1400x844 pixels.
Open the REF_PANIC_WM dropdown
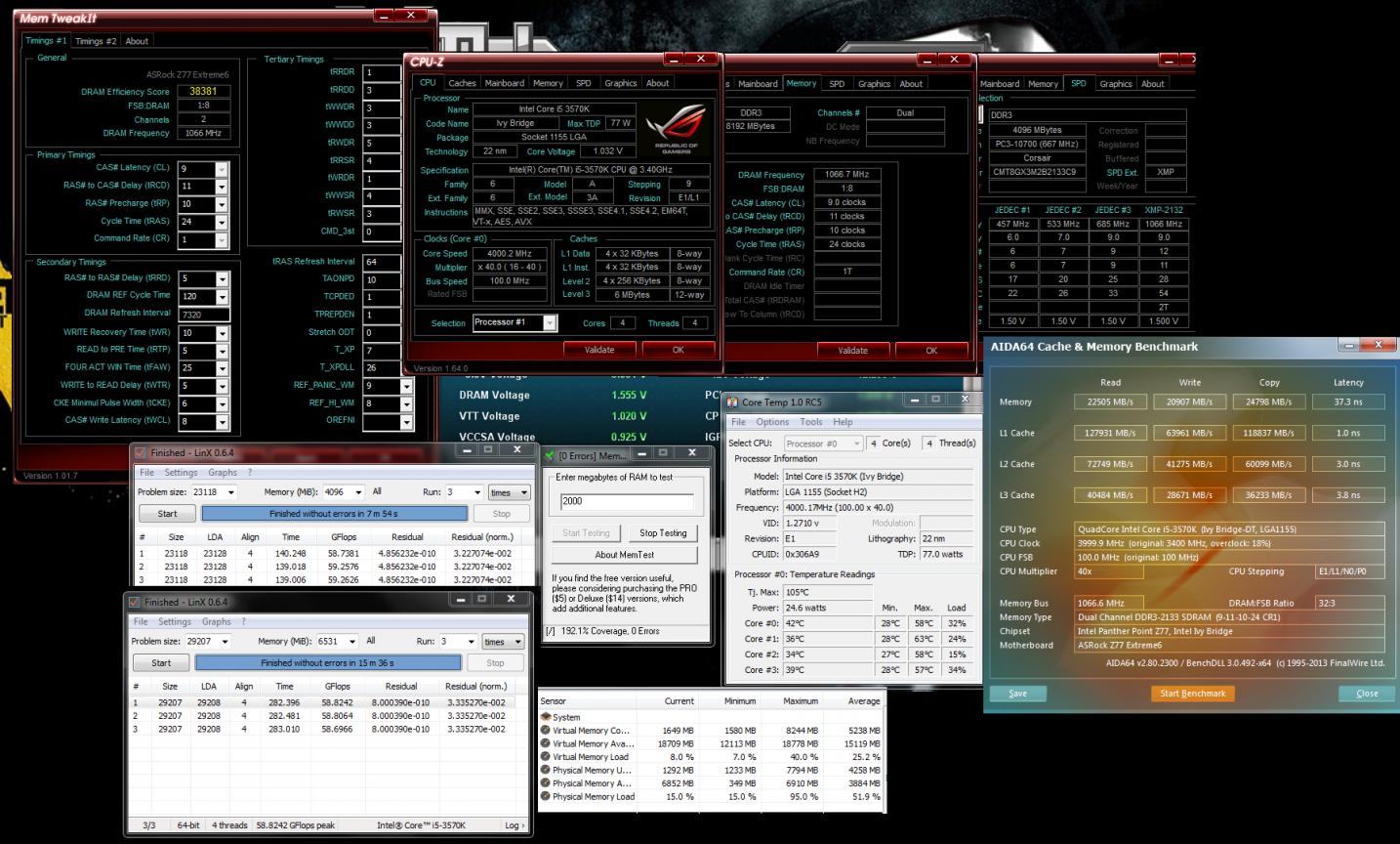point(406,385)
